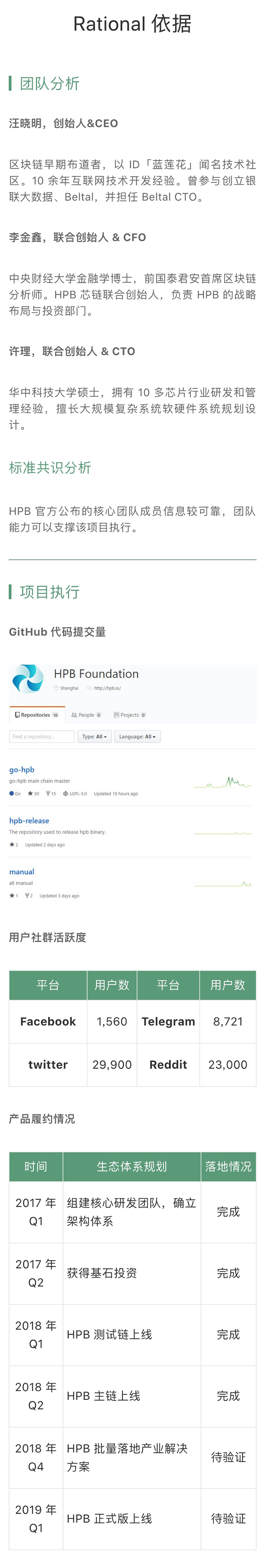Click the GitHub 代码提交量 subheading

pyautogui.click(x=58, y=632)
